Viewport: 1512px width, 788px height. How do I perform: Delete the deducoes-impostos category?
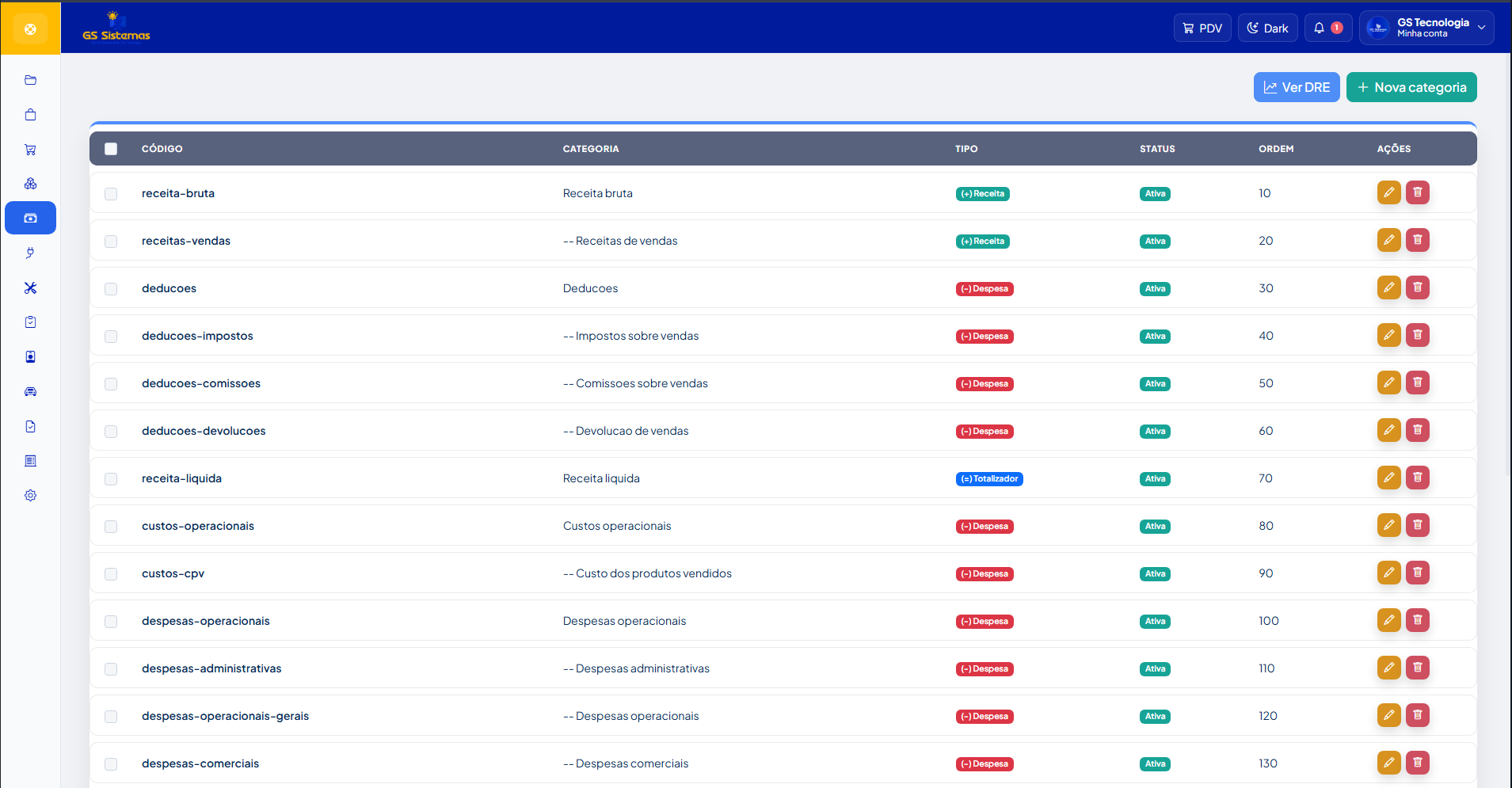(x=1417, y=335)
